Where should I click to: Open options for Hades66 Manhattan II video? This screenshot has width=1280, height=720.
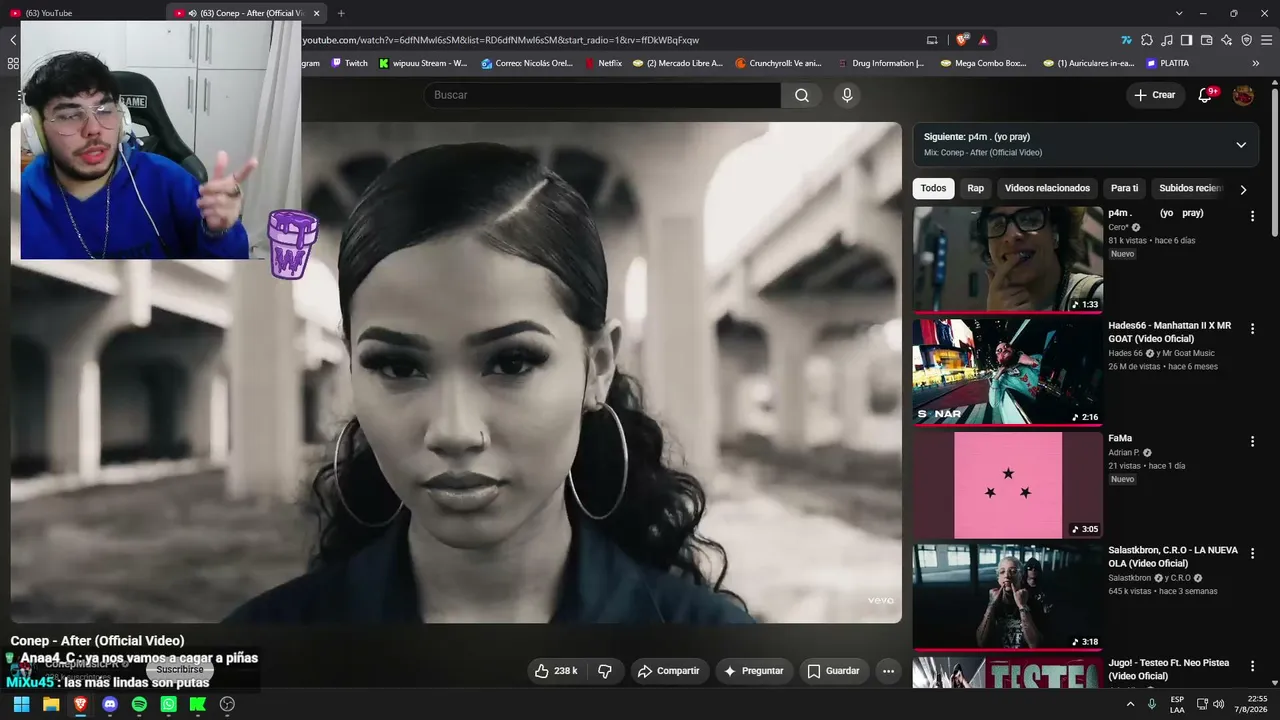(x=1252, y=329)
